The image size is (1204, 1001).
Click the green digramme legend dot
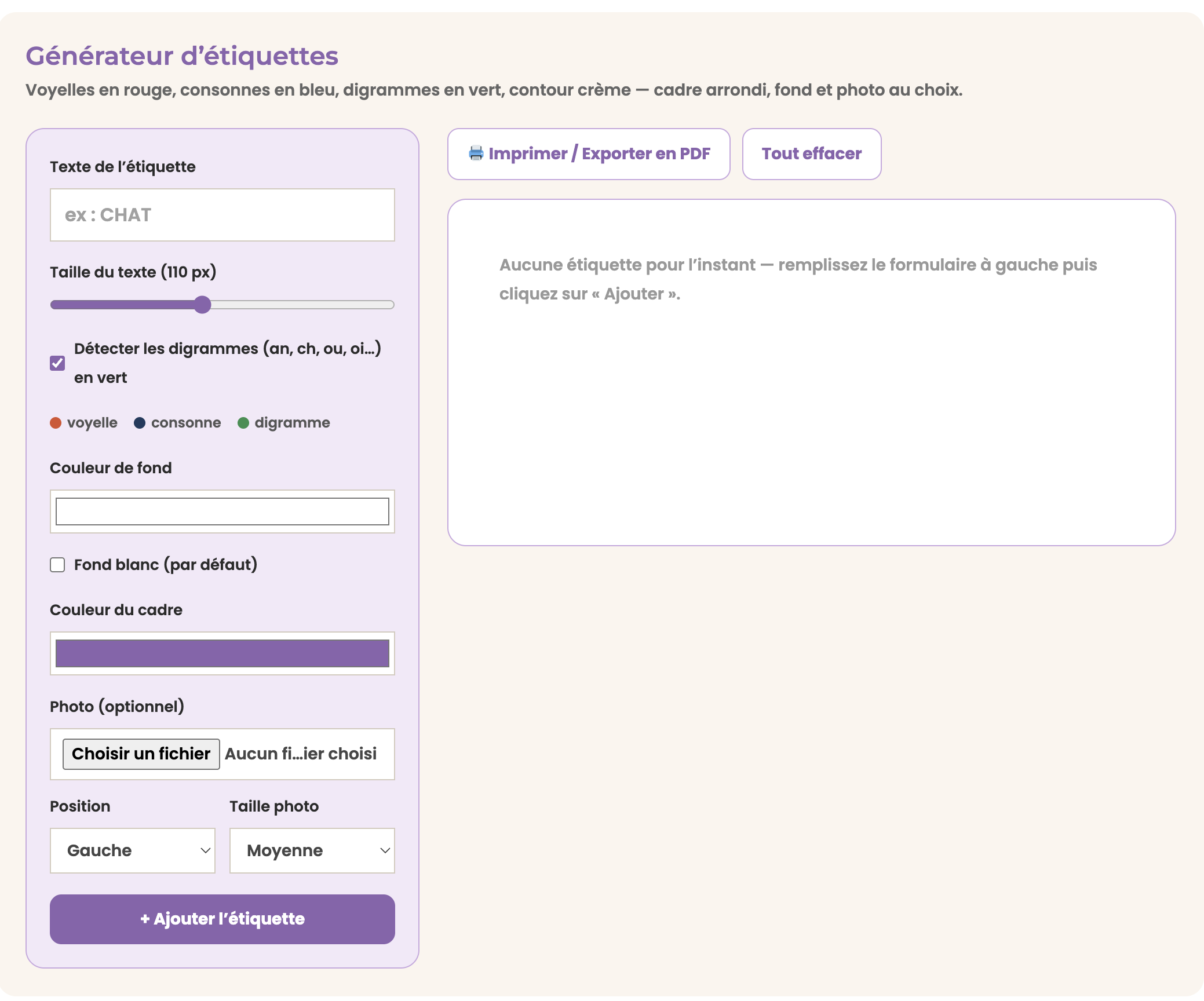[243, 423]
